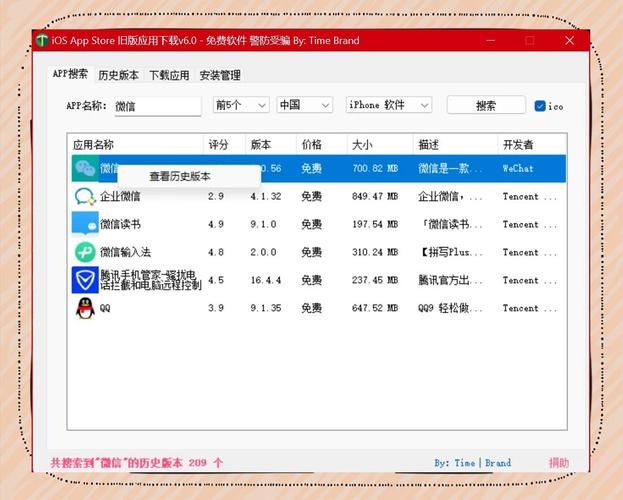
Task: Focus the APP名称 input field
Action: tap(158, 106)
